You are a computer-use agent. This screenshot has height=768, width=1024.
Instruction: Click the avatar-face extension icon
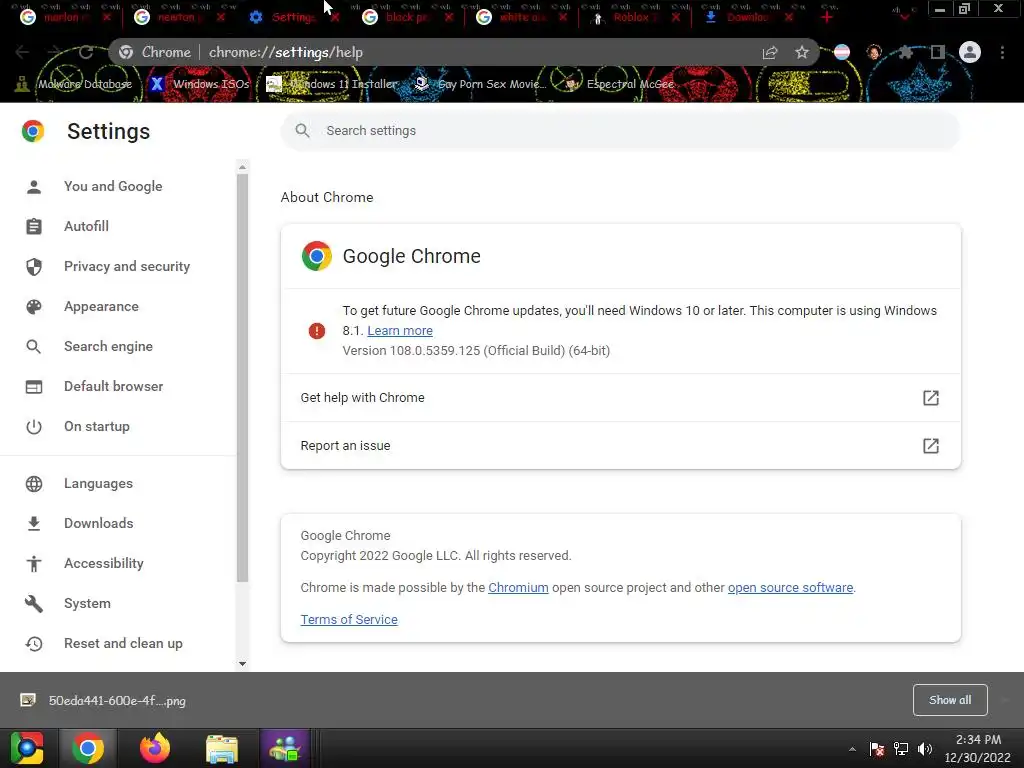[874, 52]
